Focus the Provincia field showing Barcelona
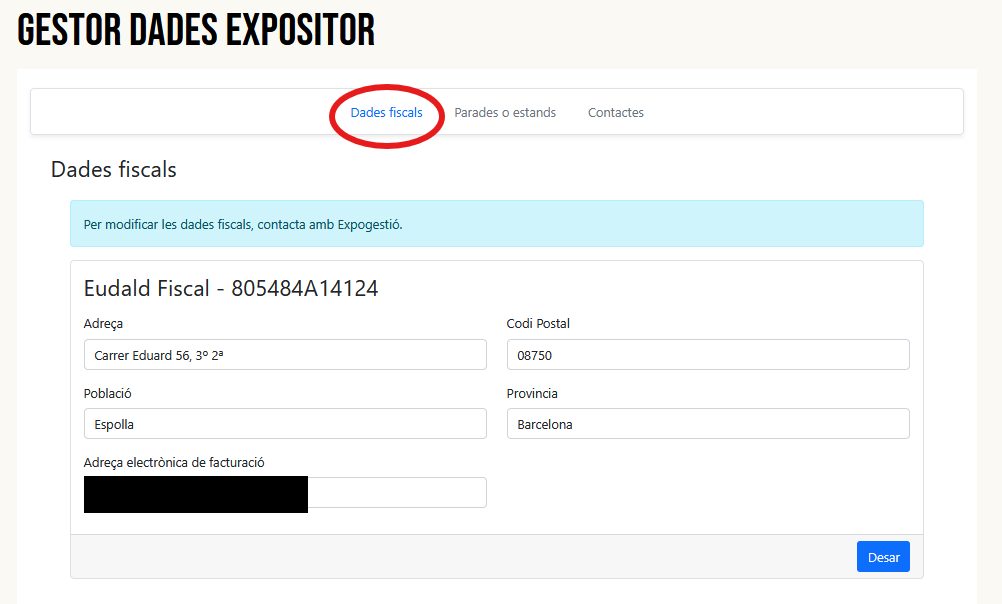The image size is (1002, 604). [x=707, y=424]
